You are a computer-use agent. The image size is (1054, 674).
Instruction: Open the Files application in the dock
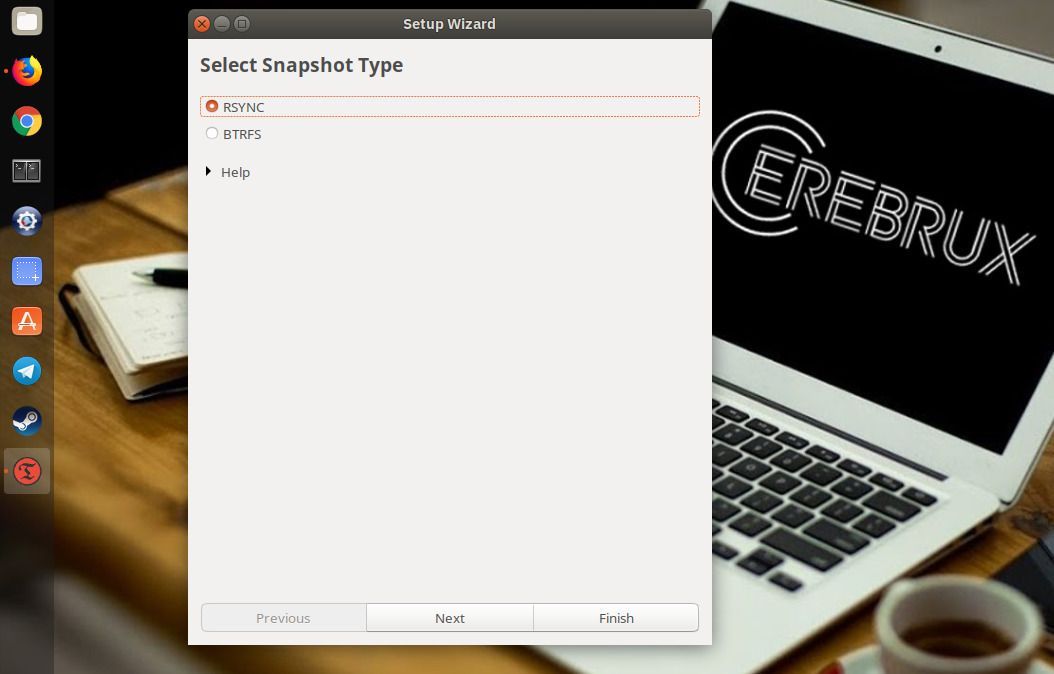(25, 20)
